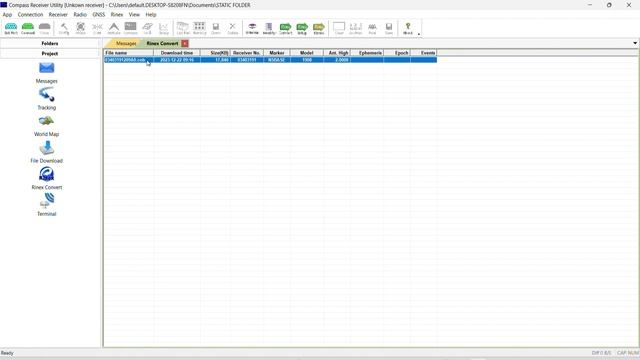This screenshot has height=360, width=640.
Task: Sort by Download time column header
Action: (177, 53)
